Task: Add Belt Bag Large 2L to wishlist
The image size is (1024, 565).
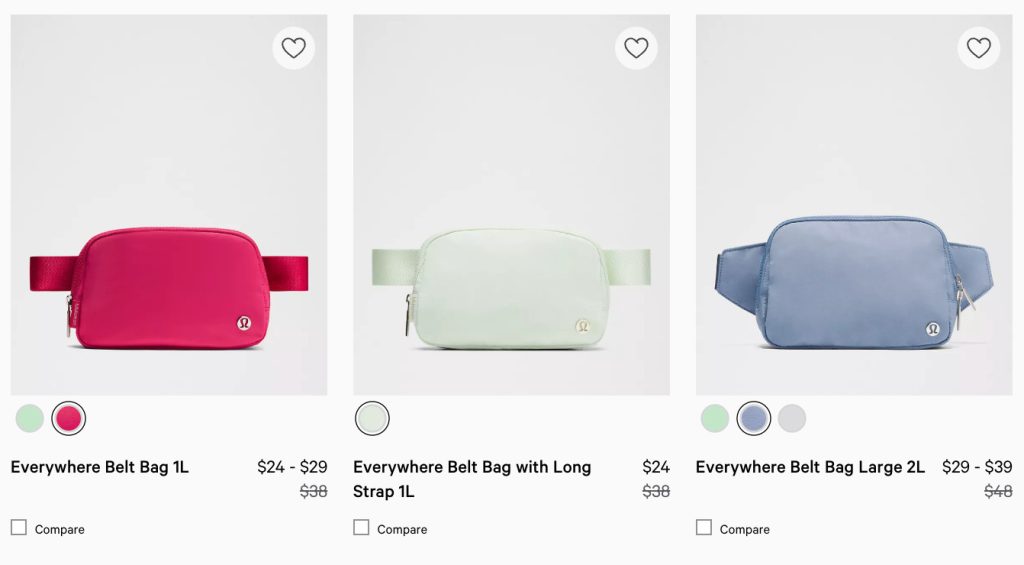Action: coord(978,48)
